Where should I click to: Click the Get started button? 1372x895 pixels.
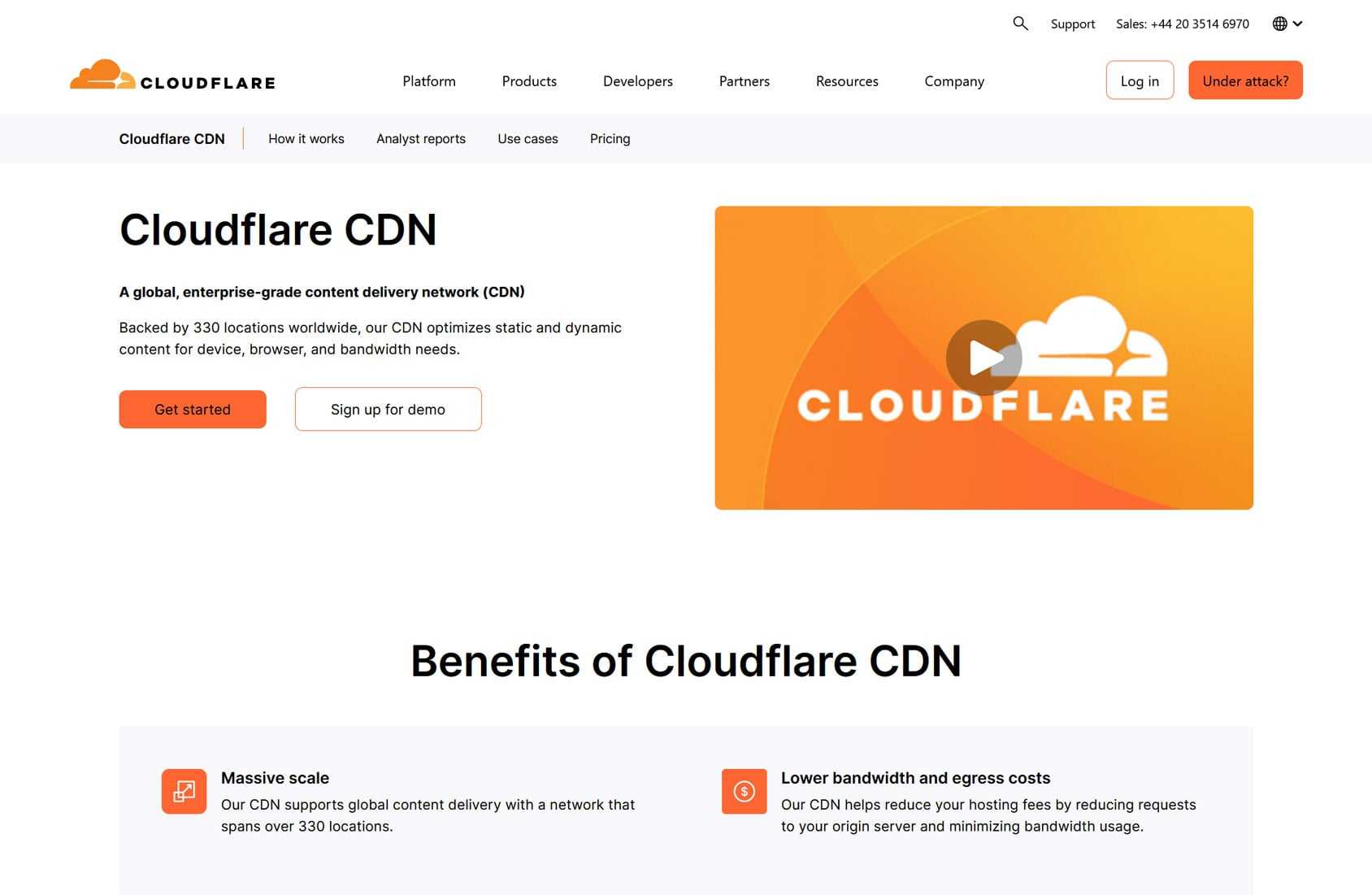(193, 409)
